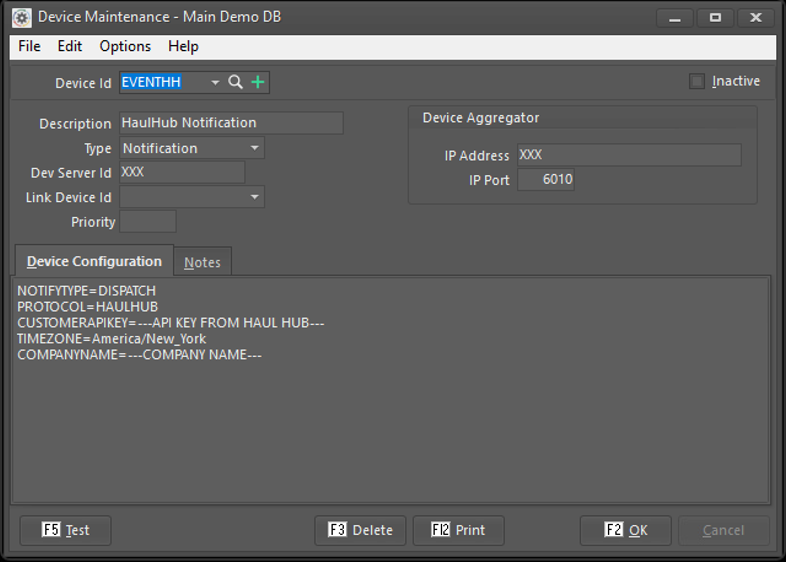
Task: Open the Options menu
Action: pos(125,47)
